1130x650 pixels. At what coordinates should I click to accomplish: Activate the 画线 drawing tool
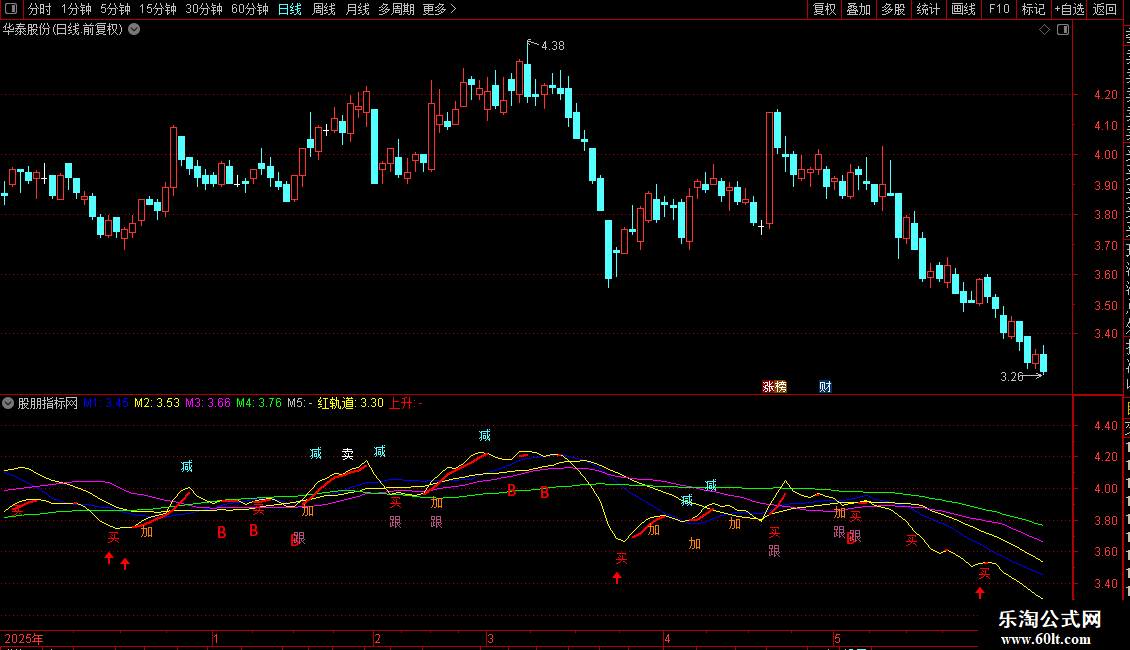click(964, 9)
